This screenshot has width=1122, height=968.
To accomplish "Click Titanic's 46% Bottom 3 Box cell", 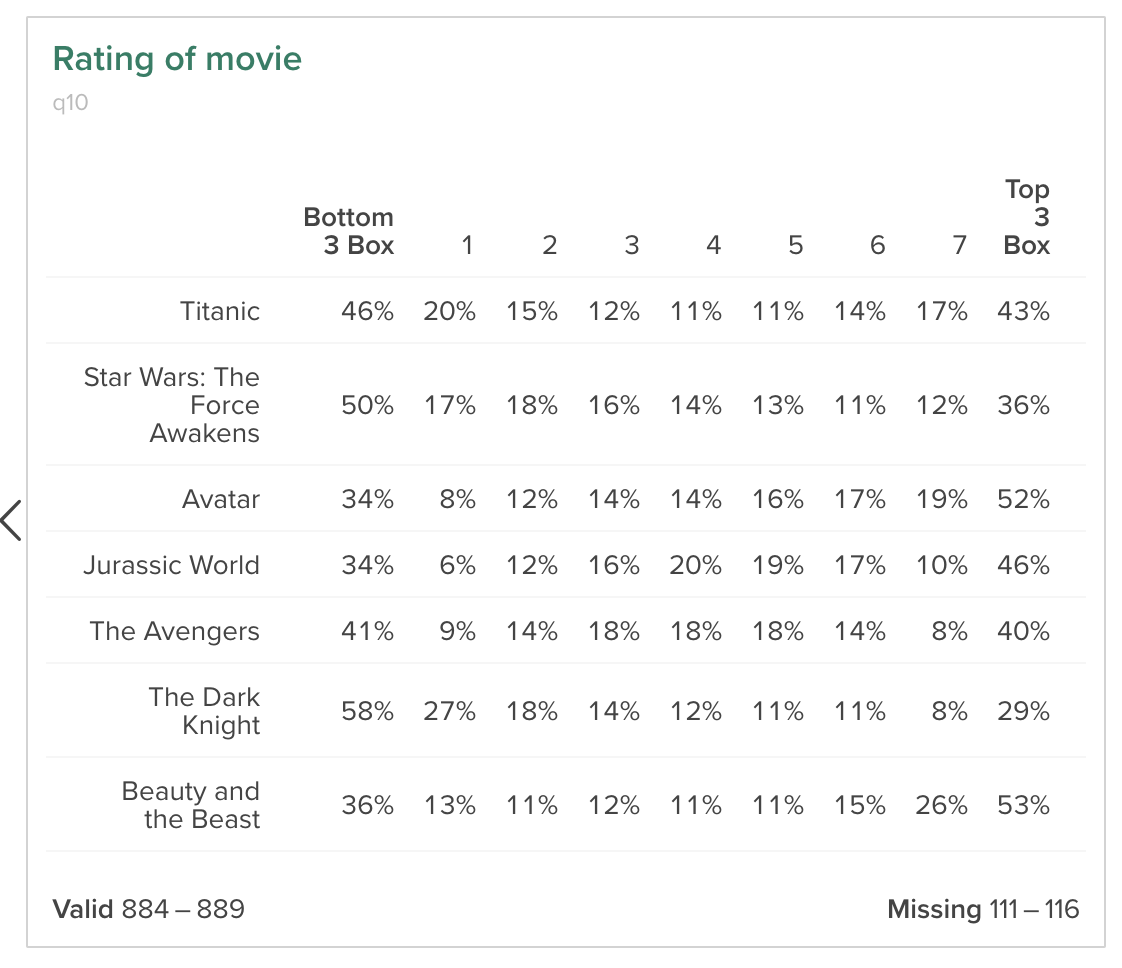I will 367,311.
